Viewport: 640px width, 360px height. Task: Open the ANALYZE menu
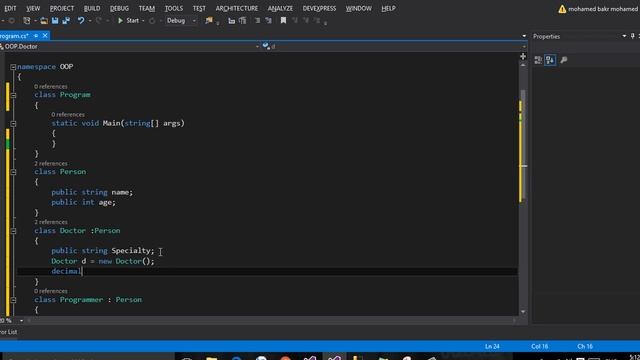pyautogui.click(x=280, y=8)
